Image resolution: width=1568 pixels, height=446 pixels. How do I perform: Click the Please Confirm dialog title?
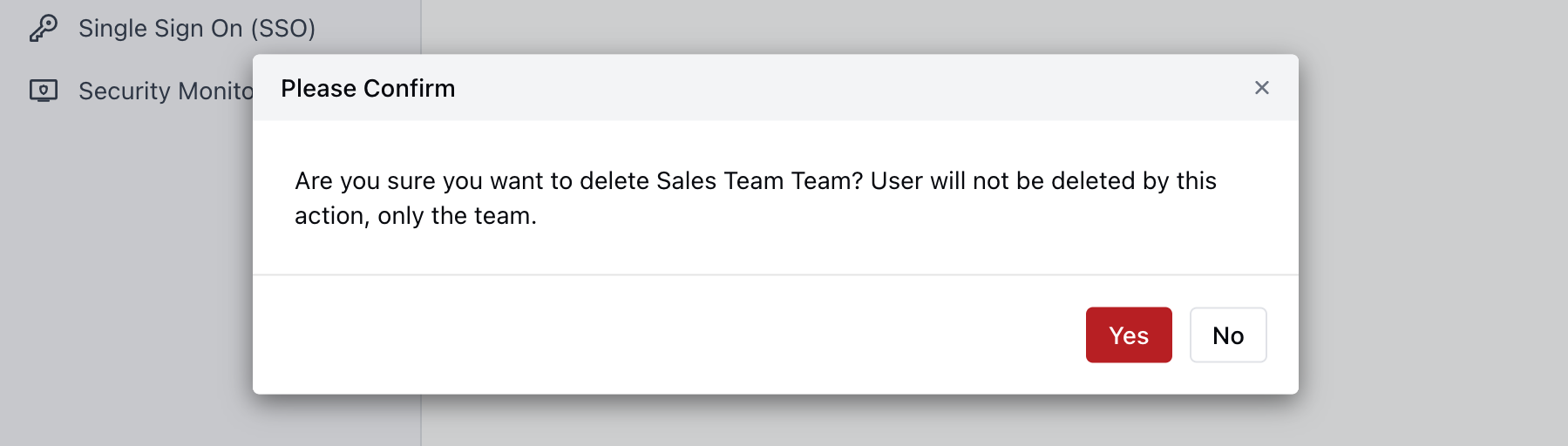point(368,88)
